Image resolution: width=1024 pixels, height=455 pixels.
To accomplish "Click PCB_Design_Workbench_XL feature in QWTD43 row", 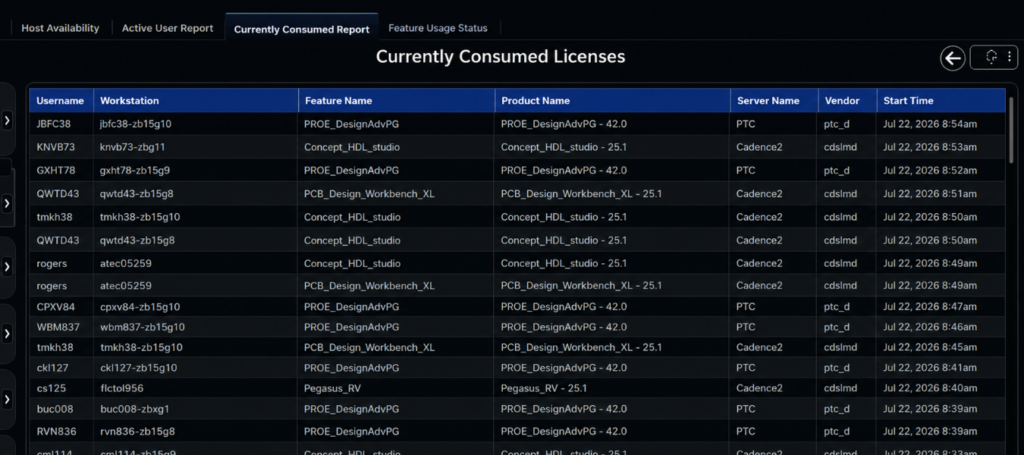I will tap(369, 194).
